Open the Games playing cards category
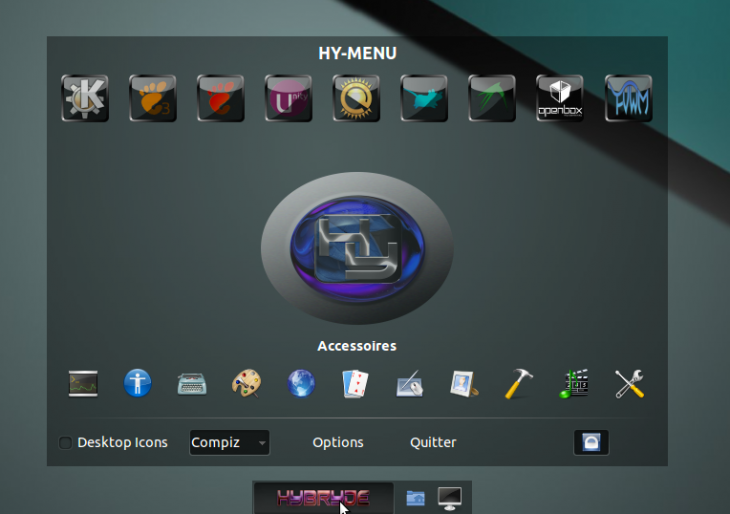This screenshot has width=730, height=514. (356, 383)
